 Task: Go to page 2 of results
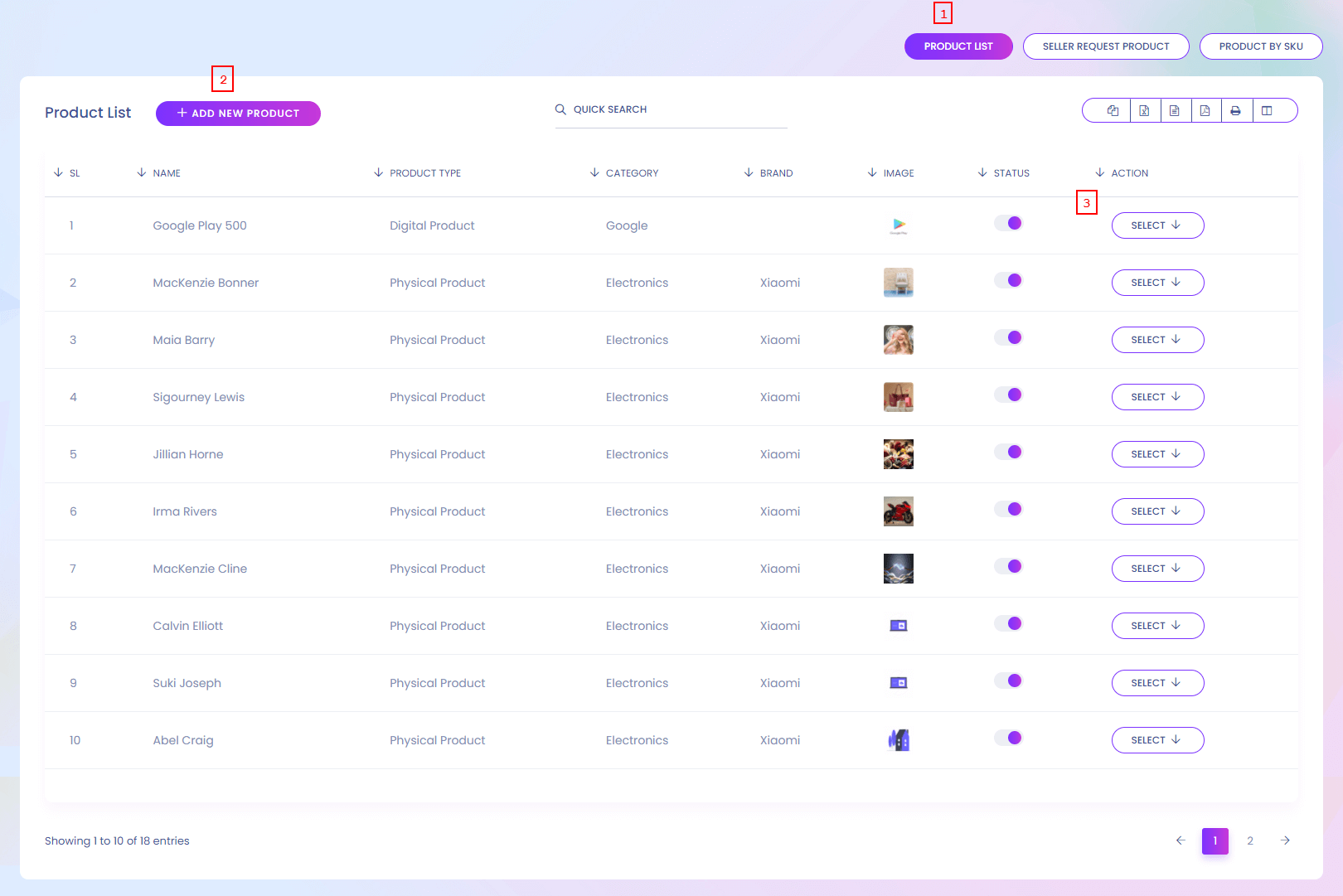(1250, 840)
